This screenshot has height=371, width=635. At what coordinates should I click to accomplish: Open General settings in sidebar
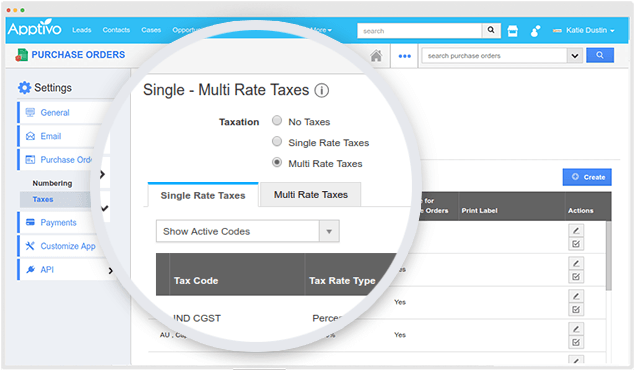click(55, 113)
